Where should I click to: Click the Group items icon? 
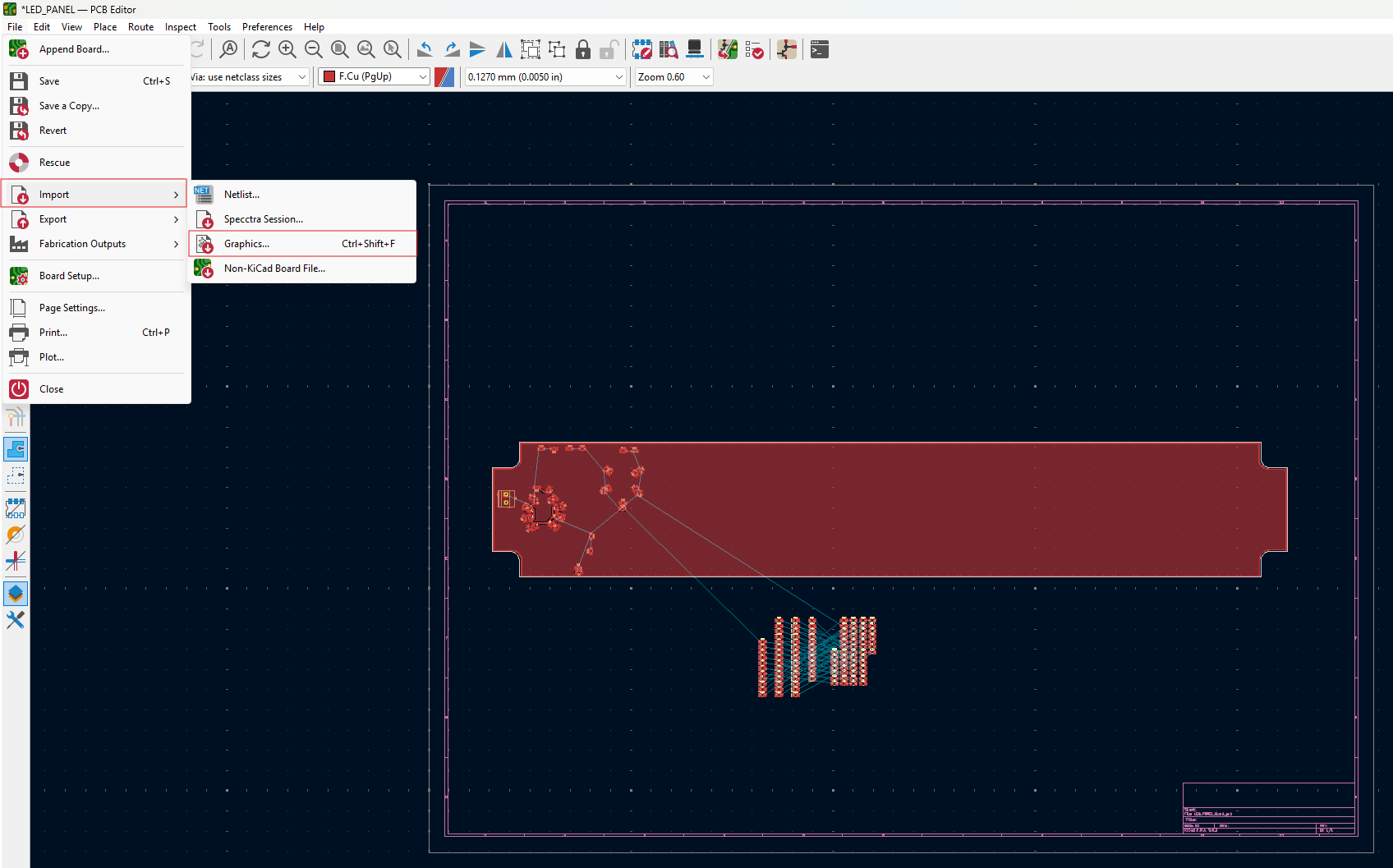tap(531, 49)
